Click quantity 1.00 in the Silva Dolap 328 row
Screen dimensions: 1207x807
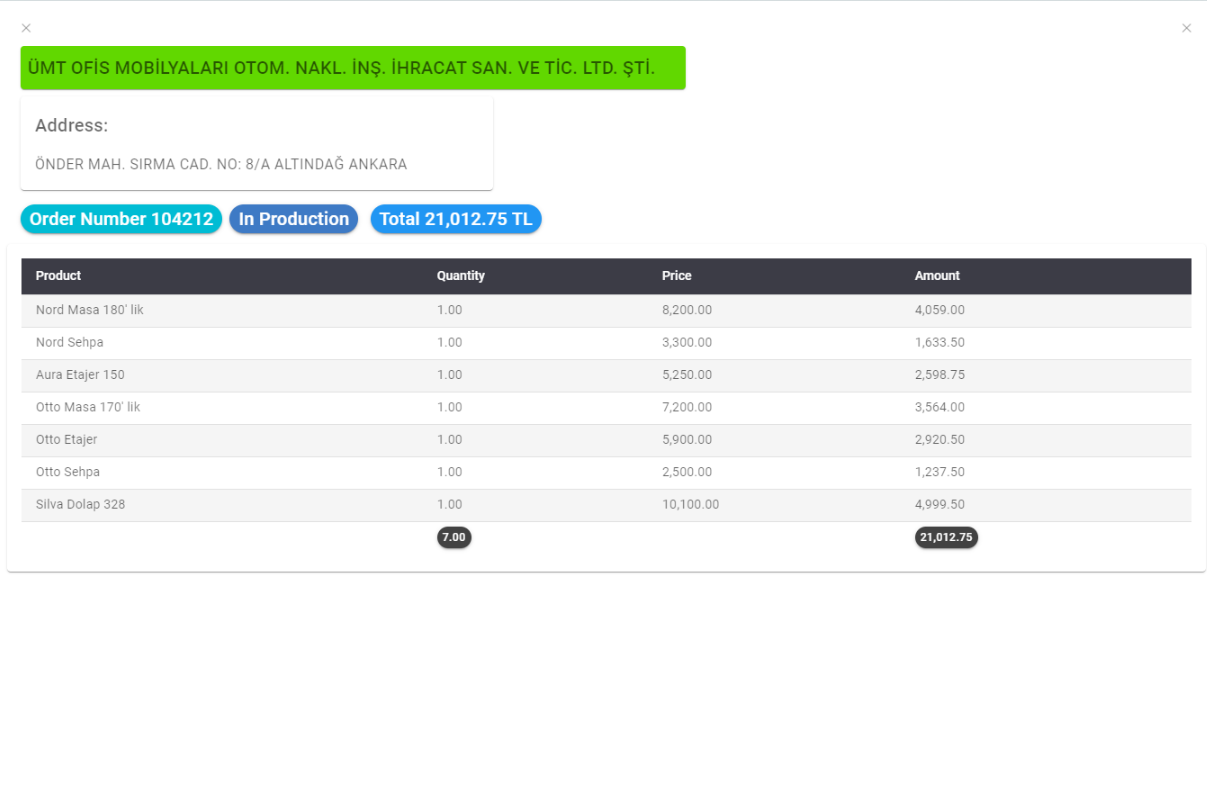pos(450,504)
